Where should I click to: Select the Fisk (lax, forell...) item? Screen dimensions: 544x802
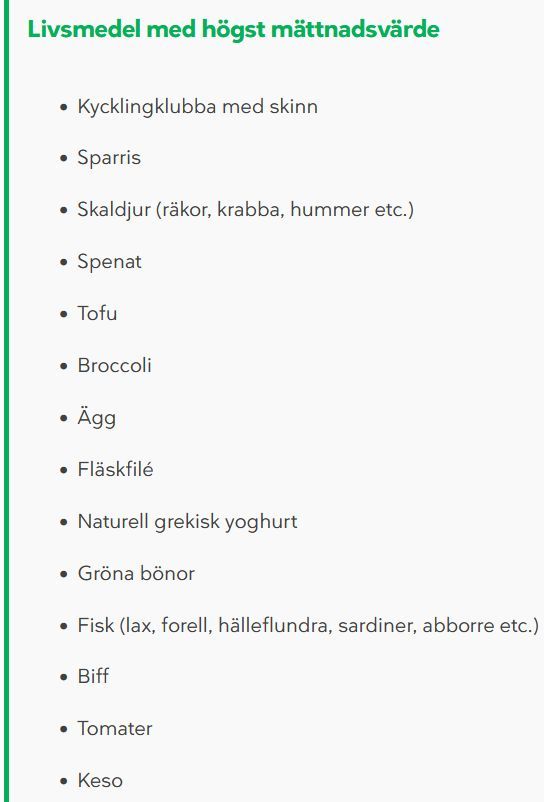pyautogui.click(x=308, y=626)
